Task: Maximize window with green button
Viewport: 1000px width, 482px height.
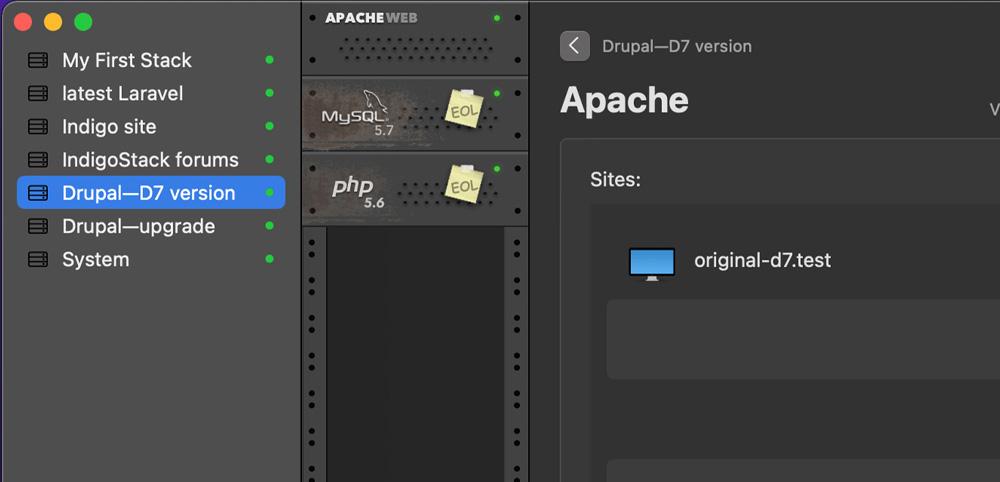Action: click(x=84, y=22)
